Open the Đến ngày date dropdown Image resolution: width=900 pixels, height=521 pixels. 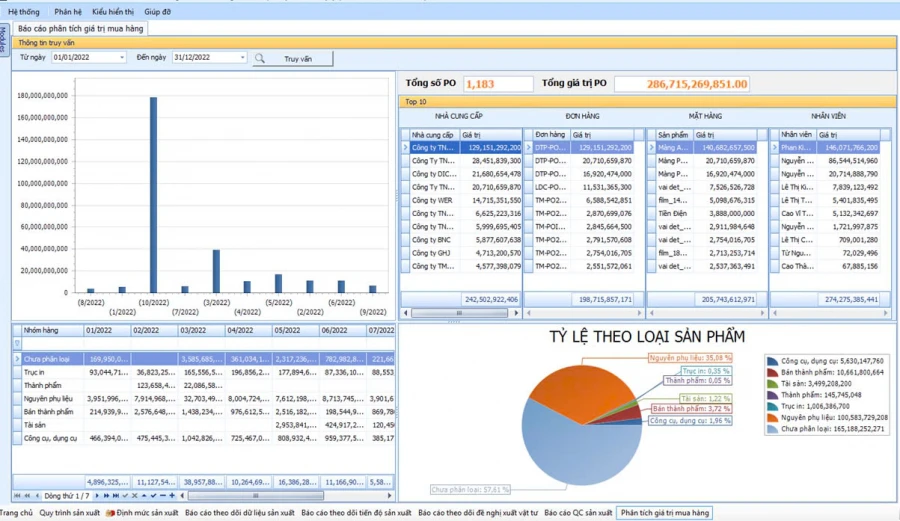click(242, 58)
